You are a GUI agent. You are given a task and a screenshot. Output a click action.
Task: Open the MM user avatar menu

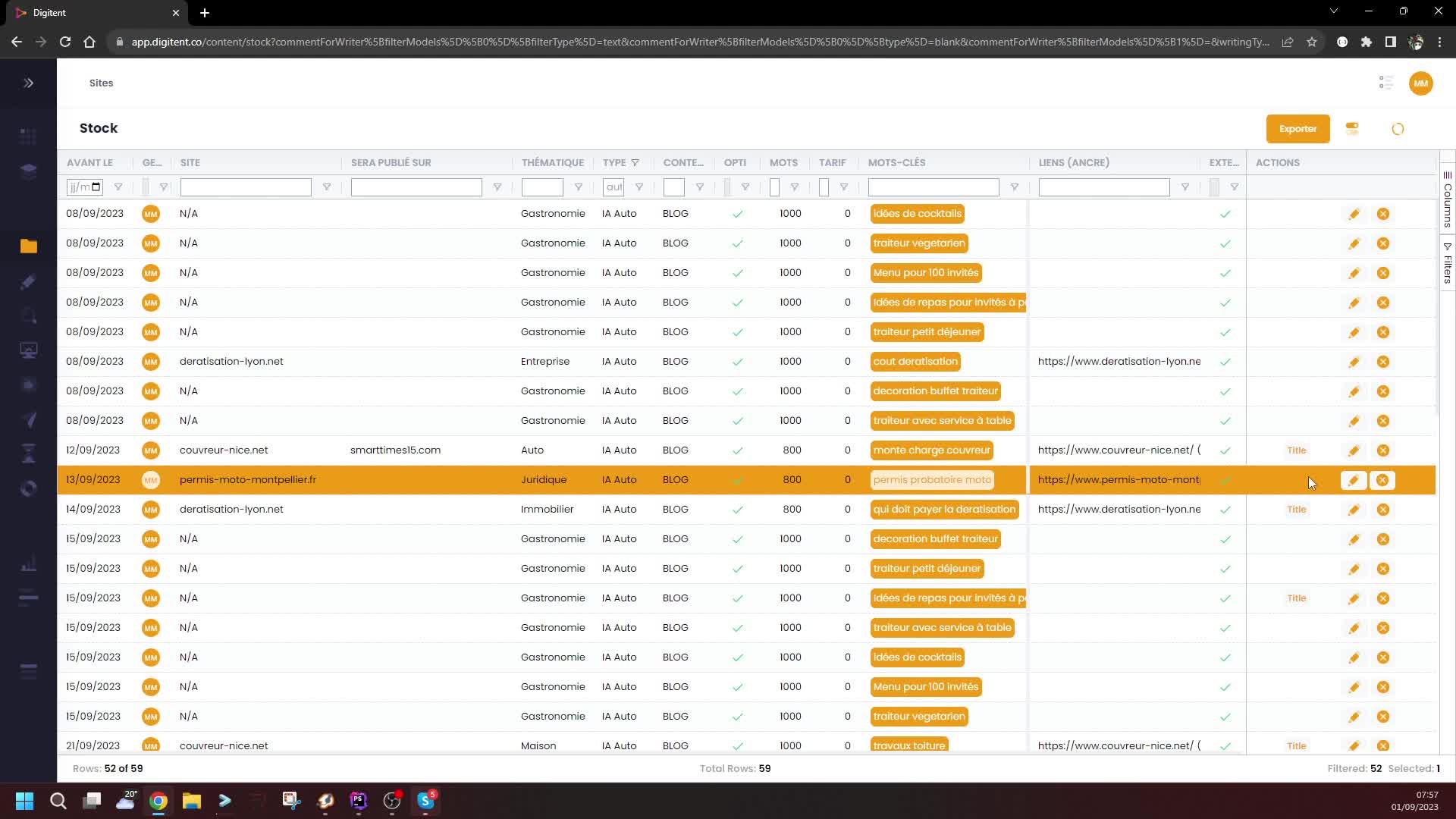point(1420,83)
